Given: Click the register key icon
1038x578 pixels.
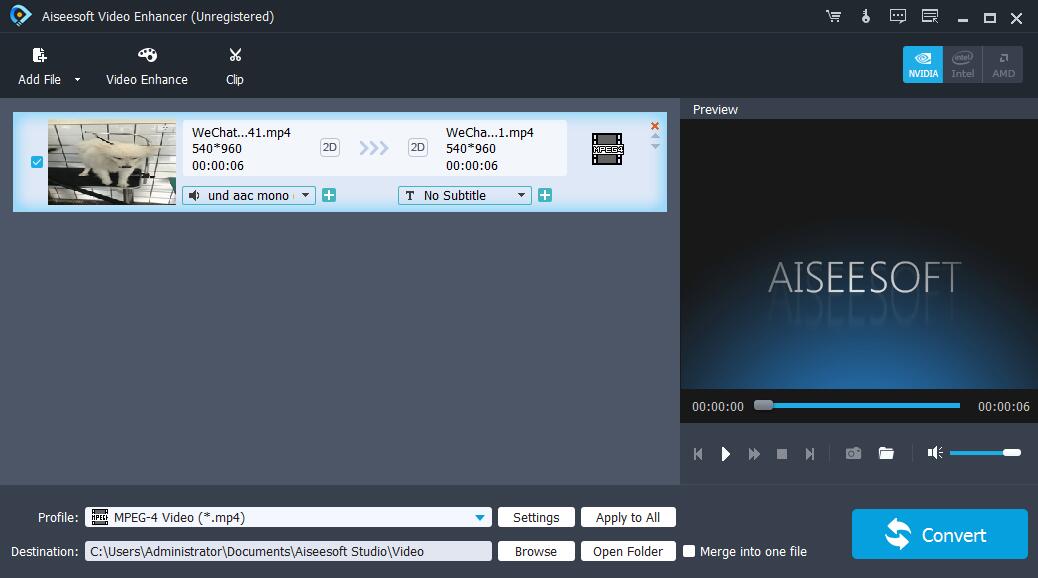Looking at the screenshot, I should click(866, 17).
